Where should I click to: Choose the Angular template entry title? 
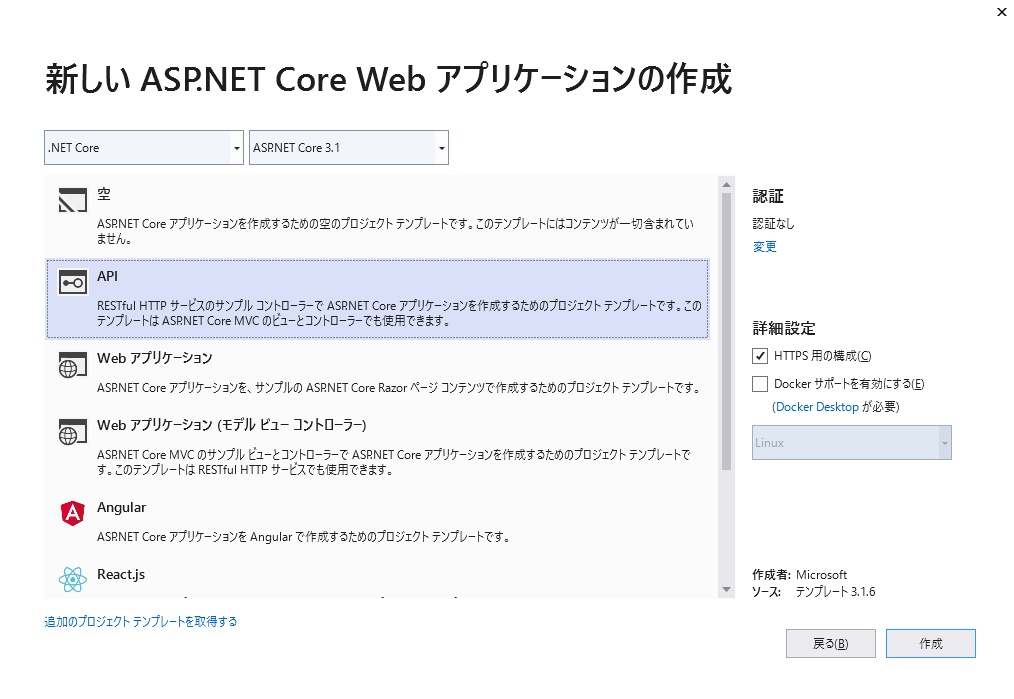coord(121,508)
